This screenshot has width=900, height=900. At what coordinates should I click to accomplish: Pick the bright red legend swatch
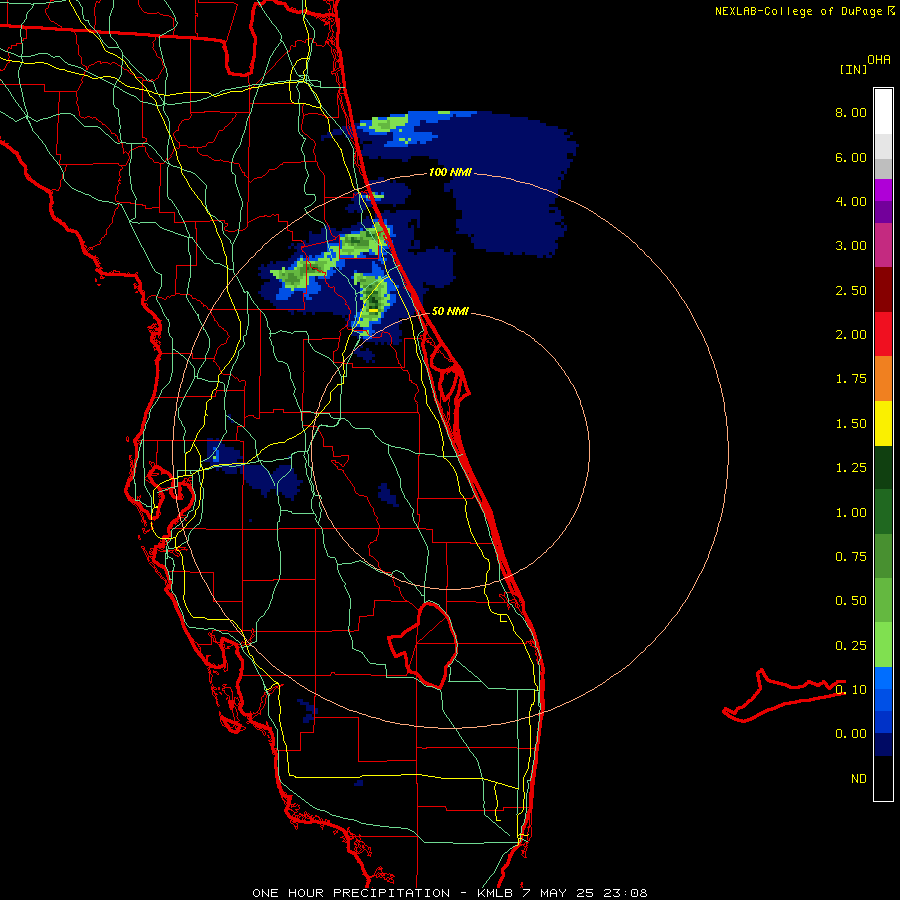click(x=883, y=334)
